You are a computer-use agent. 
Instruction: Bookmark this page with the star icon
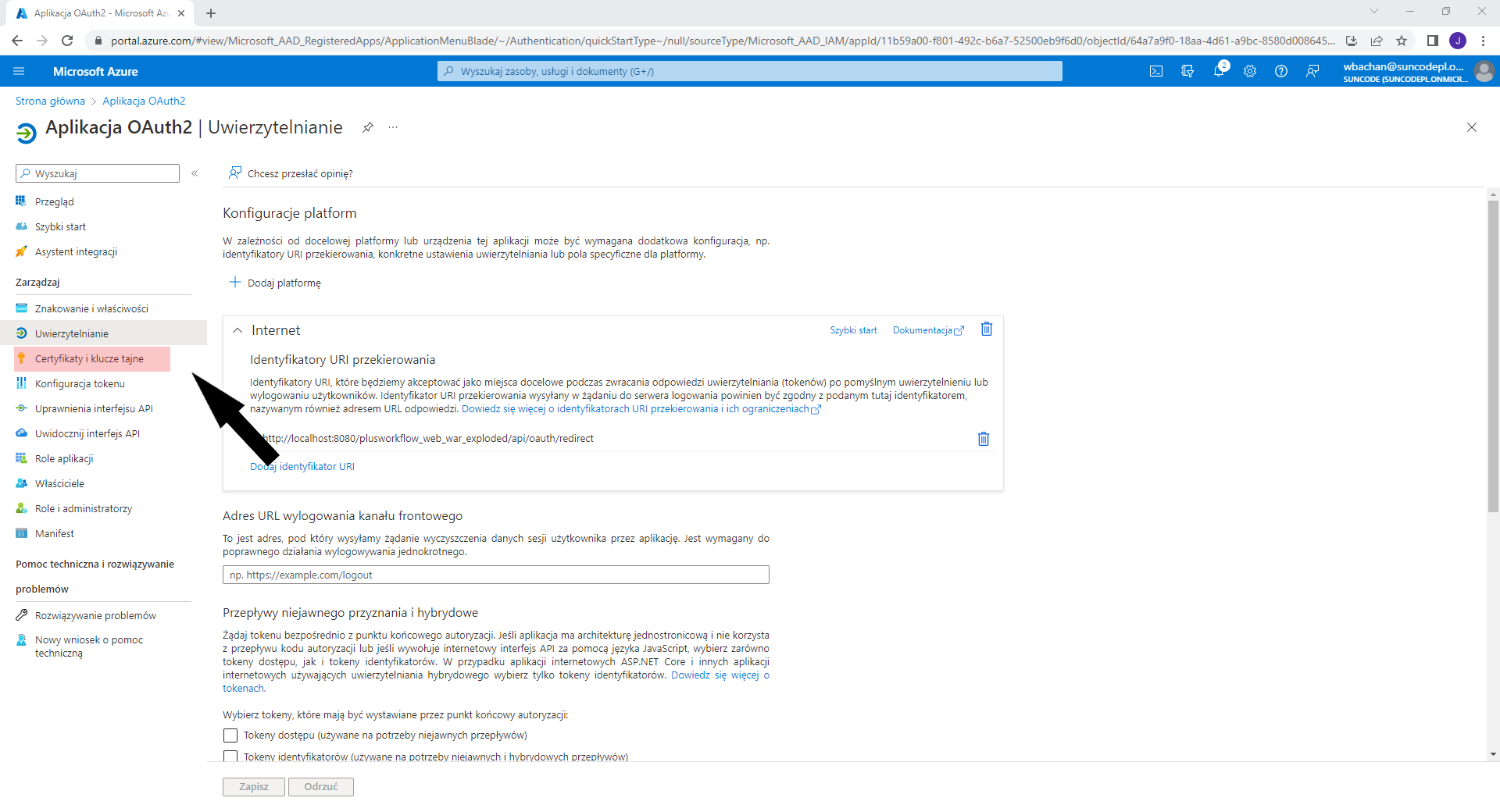pyautogui.click(x=1402, y=41)
